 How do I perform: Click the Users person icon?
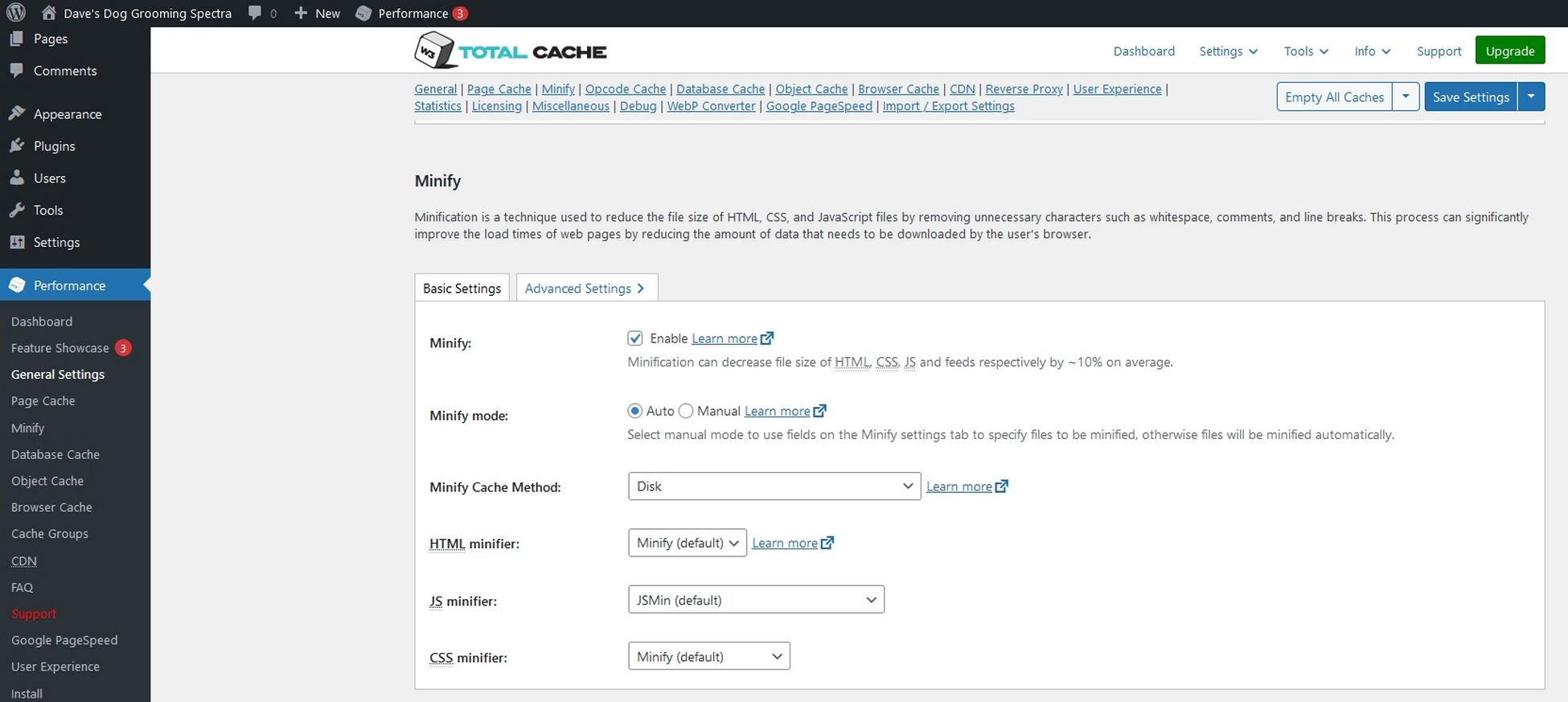(17, 179)
